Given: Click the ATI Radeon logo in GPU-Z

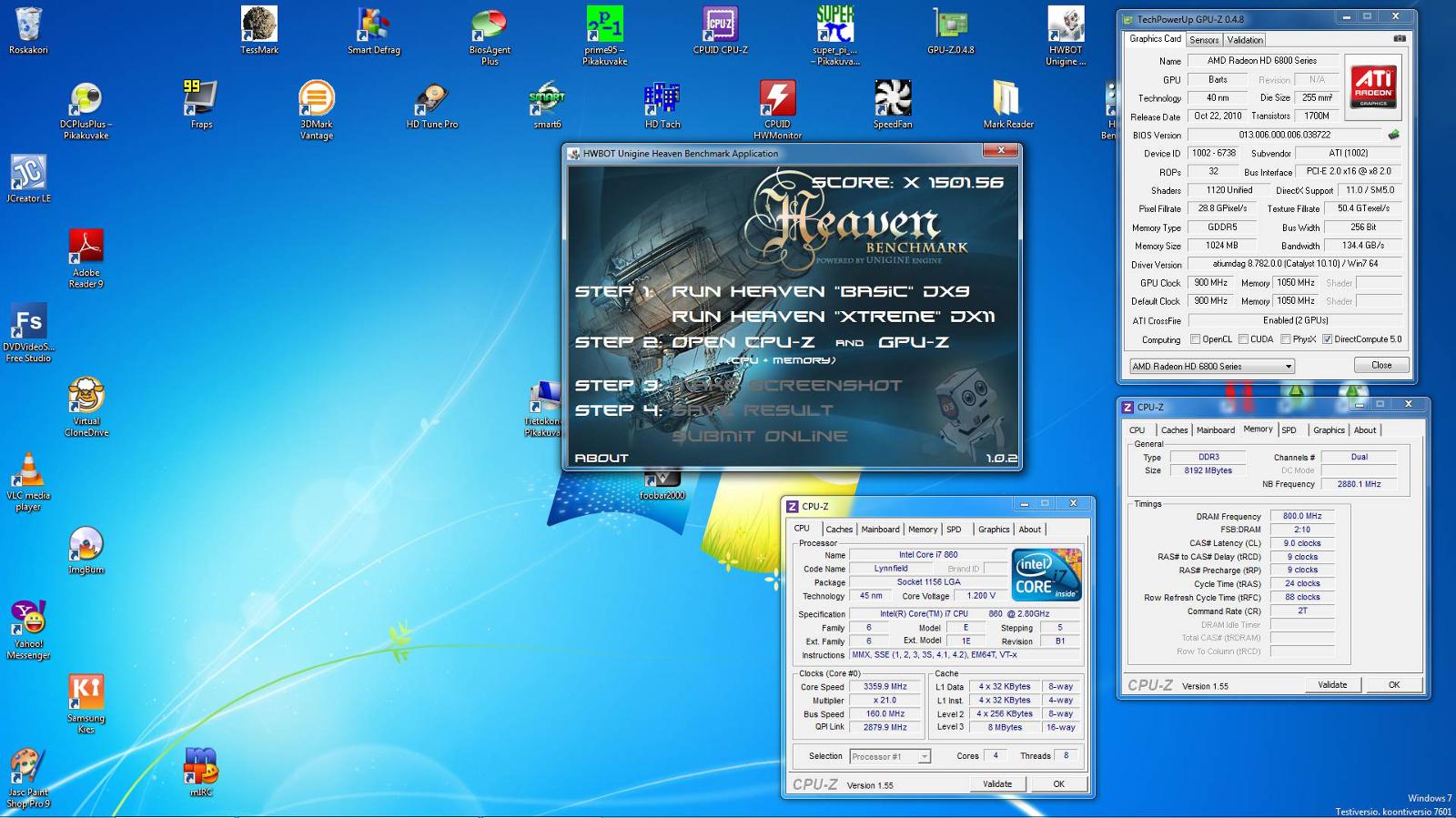Looking at the screenshot, I should click(x=1373, y=87).
